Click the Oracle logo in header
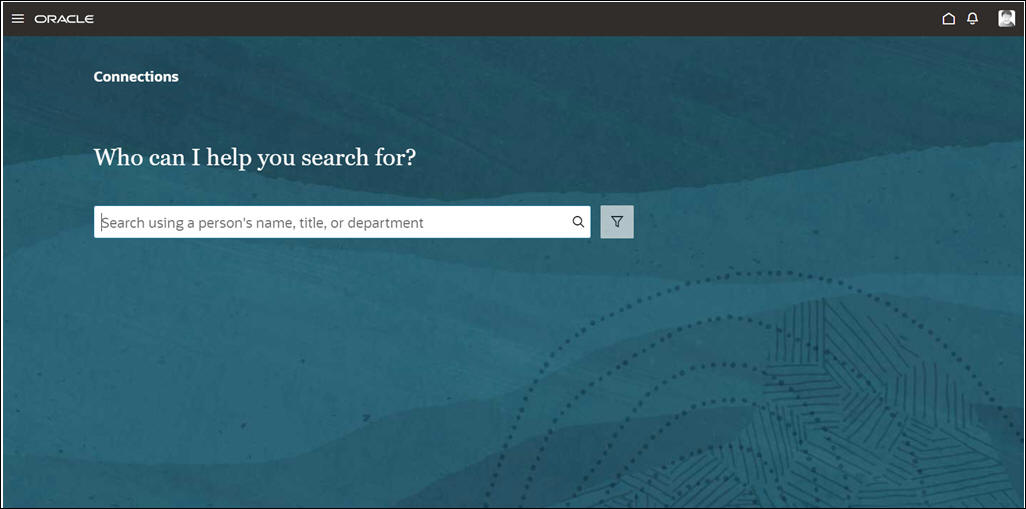 click(64, 19)
